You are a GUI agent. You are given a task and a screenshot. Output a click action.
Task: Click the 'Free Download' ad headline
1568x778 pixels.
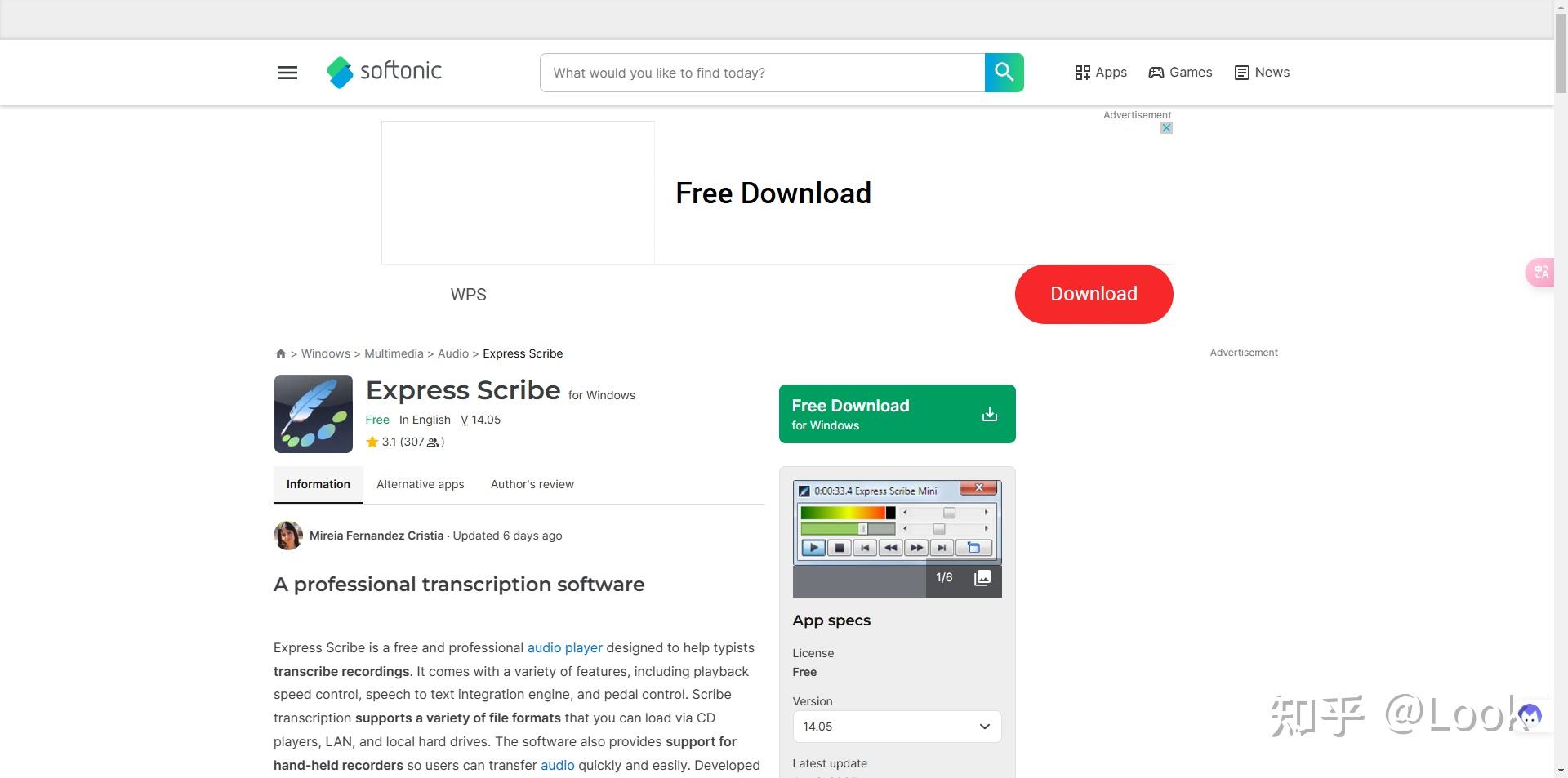click(773, 193)
